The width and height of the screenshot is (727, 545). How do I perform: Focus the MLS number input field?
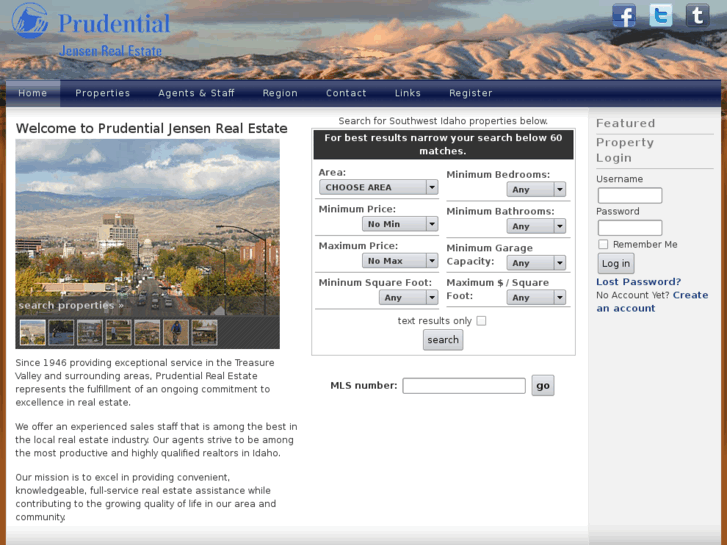coord(464,385)
